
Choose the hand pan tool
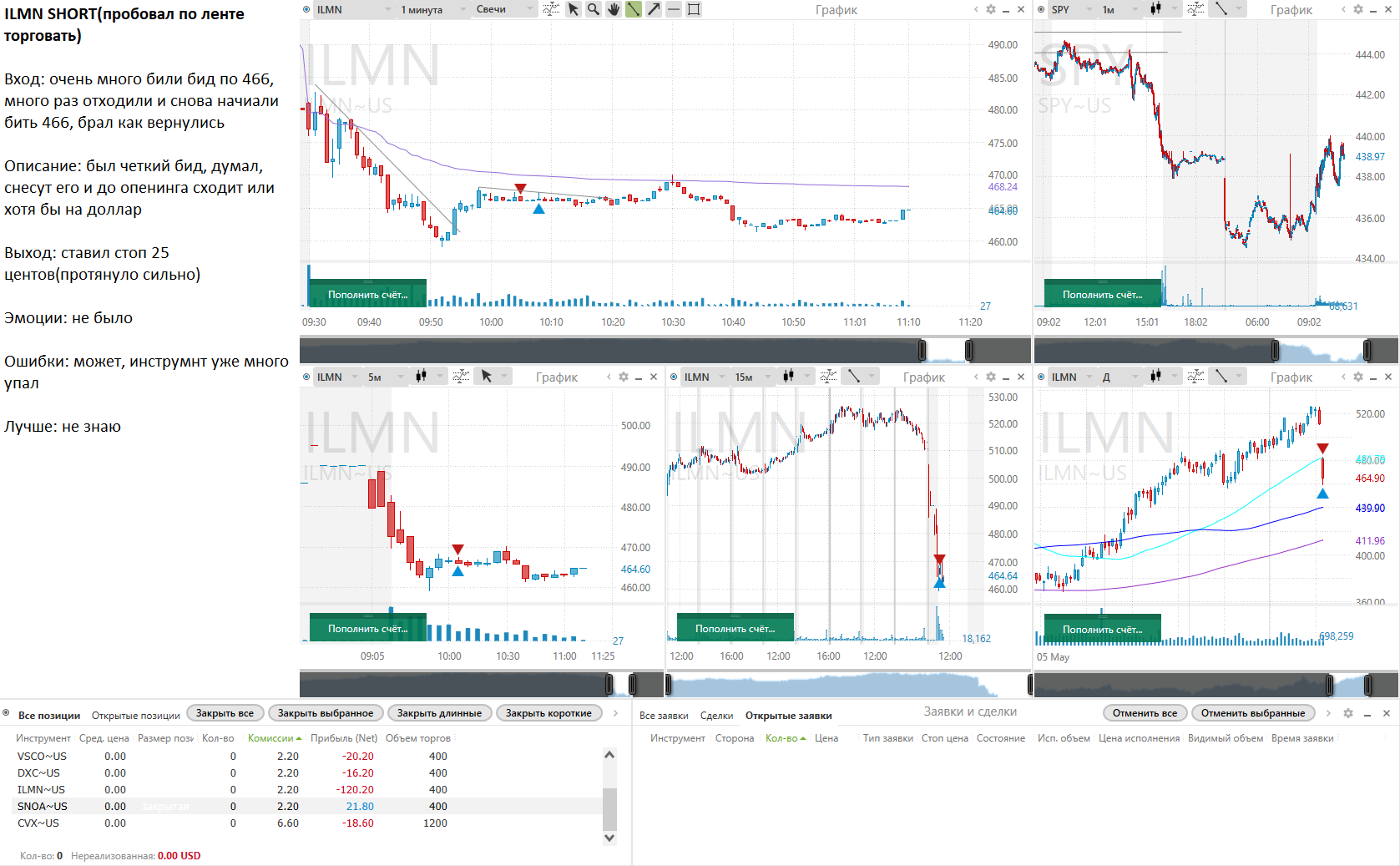[614, 9]
